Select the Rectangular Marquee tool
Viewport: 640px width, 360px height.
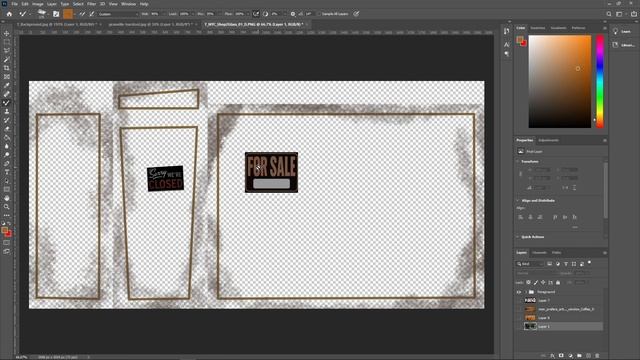(x=7, y=42)
